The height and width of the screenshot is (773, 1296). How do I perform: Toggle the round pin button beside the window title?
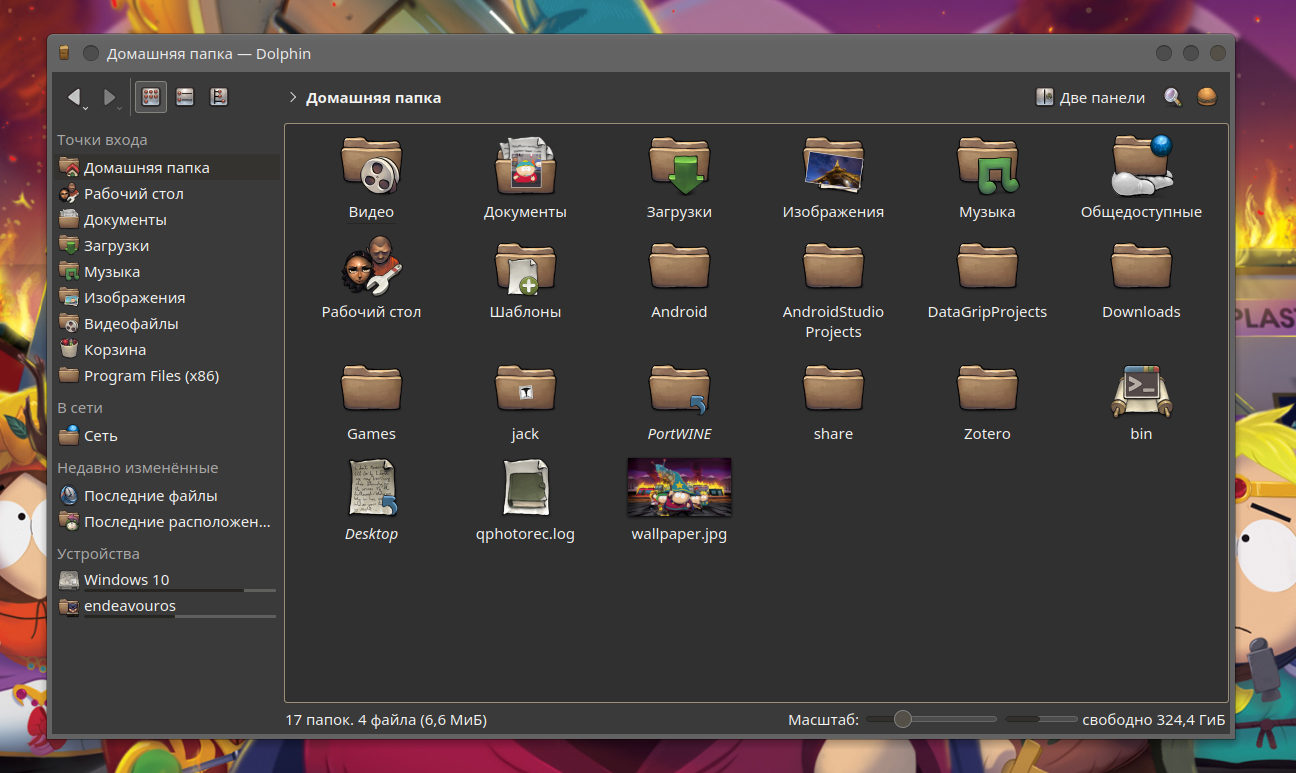tap(91, 53)
